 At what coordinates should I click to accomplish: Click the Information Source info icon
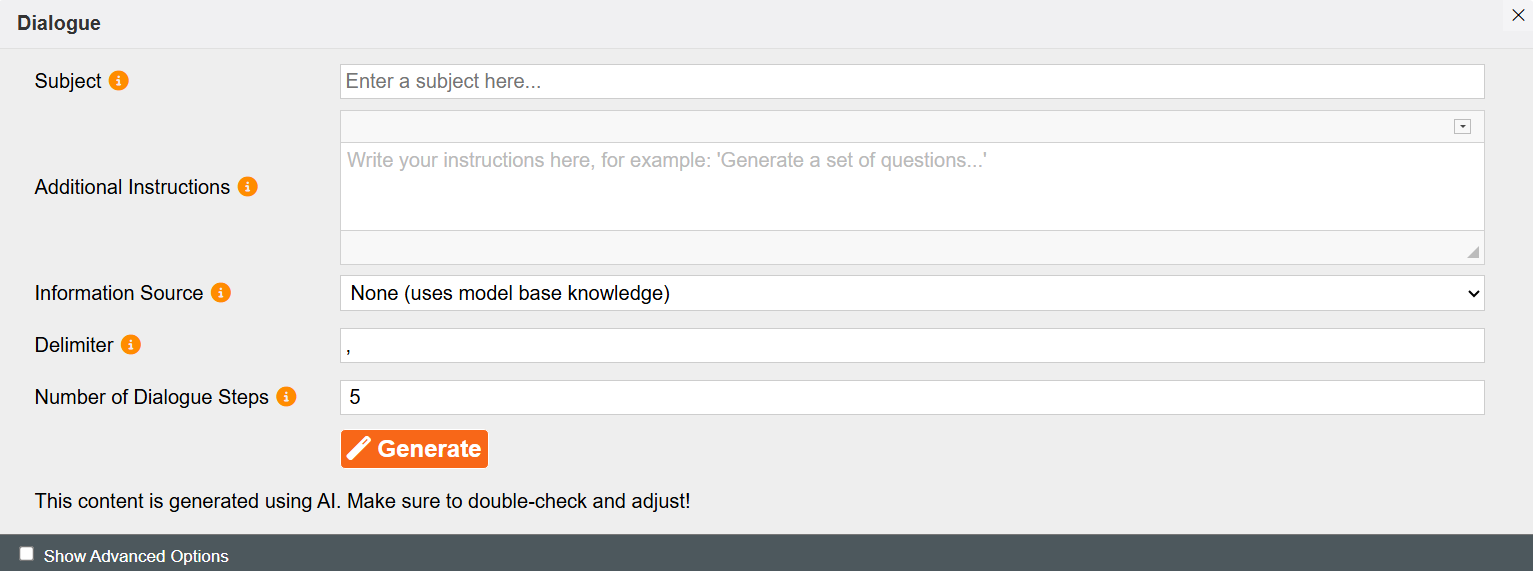point(221,293)
